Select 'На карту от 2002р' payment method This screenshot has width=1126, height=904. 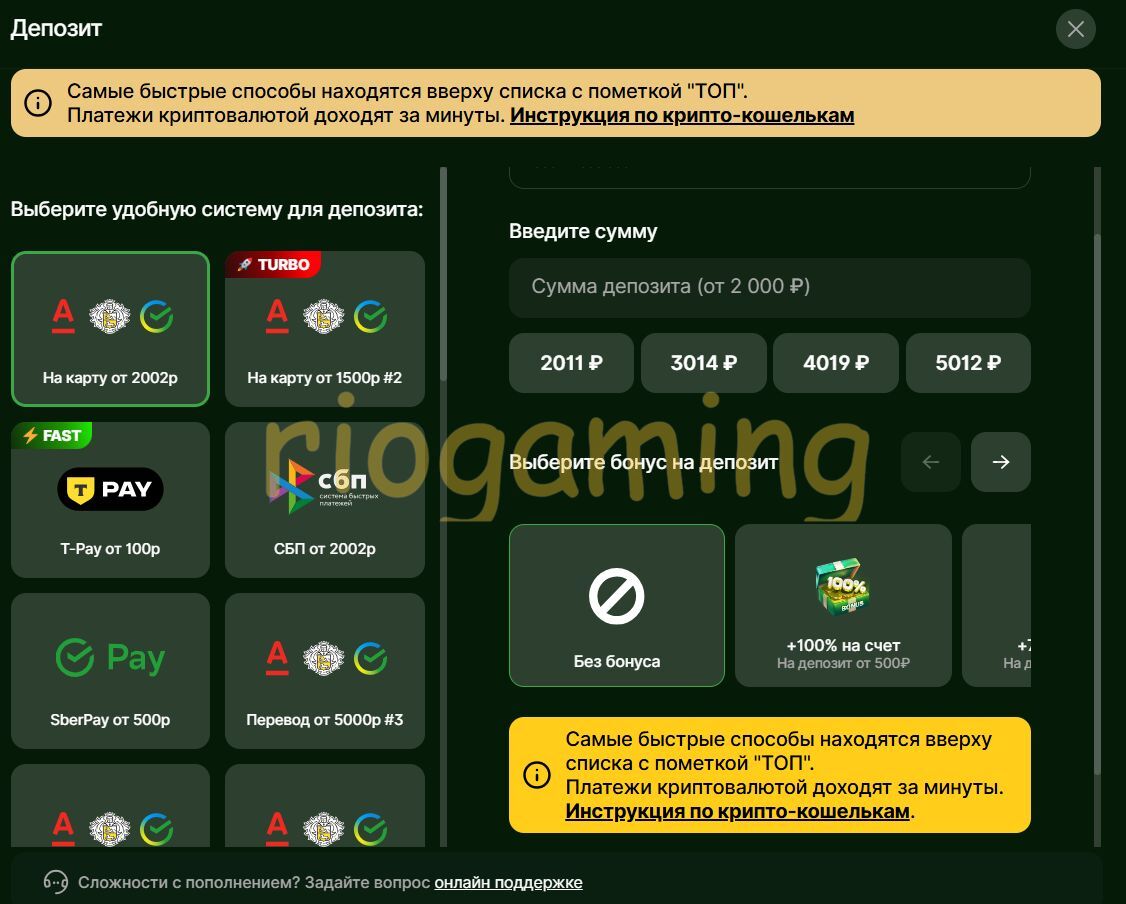pos(111,329)
